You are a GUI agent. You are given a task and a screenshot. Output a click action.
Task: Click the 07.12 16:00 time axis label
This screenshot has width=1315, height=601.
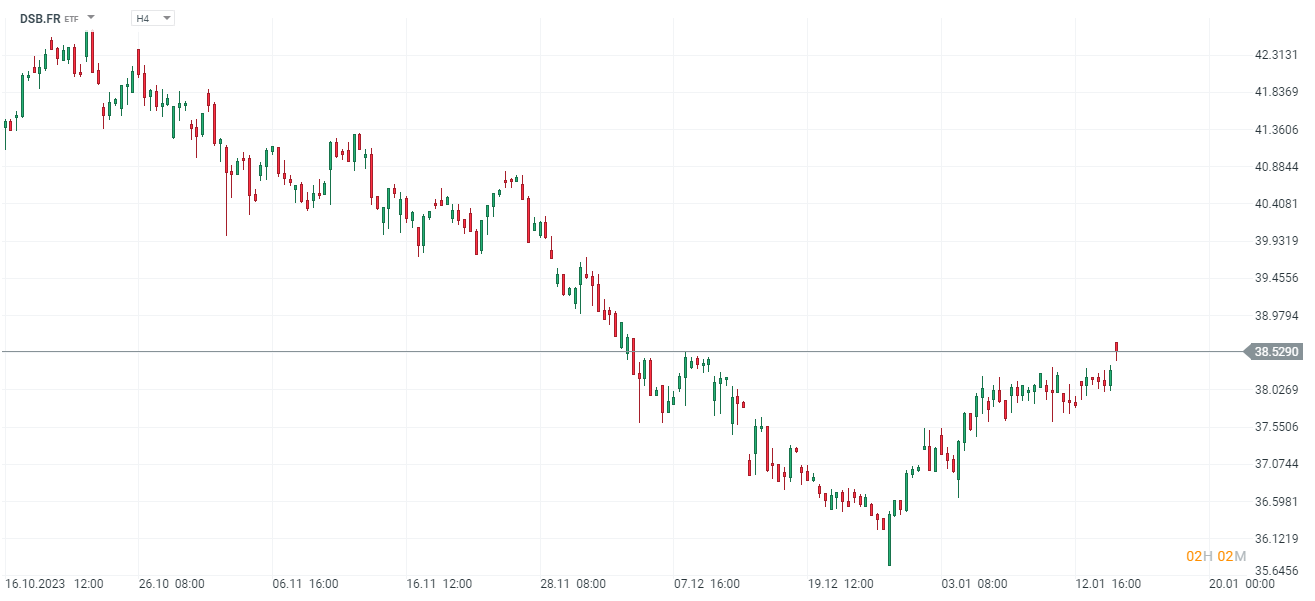[x=706, y=583]
